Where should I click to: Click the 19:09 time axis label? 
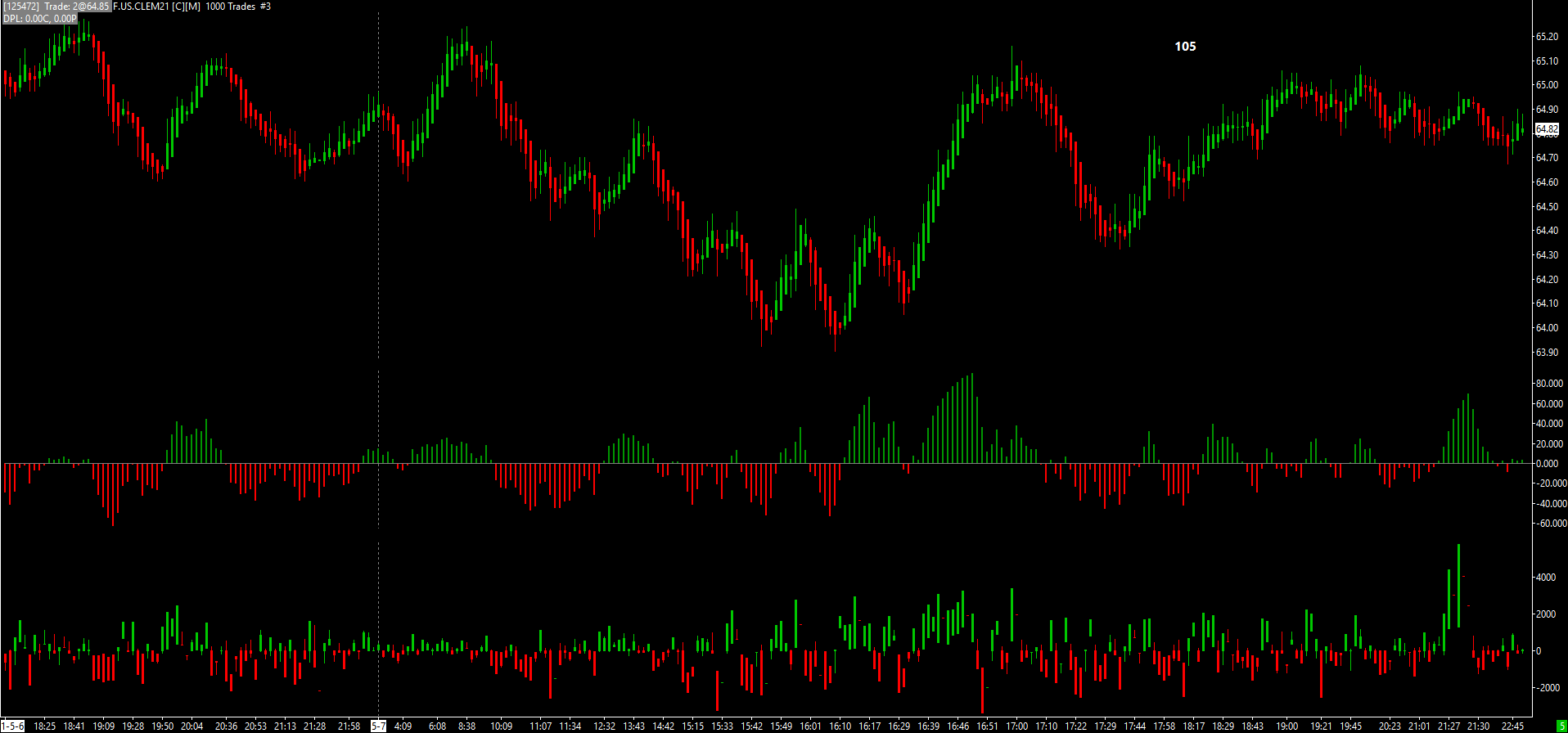coord(103,726)
